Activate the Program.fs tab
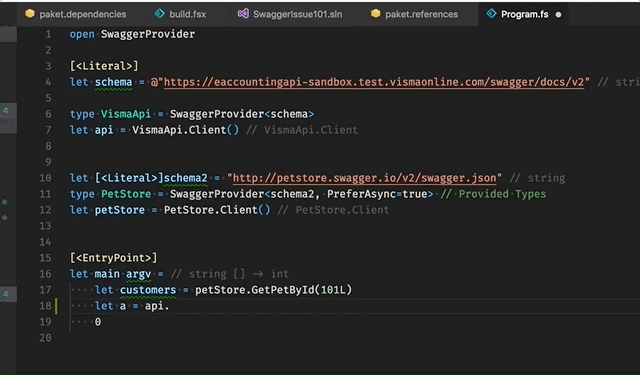The width and height of the screenshot is (640, 375). [x=523, y=14]
